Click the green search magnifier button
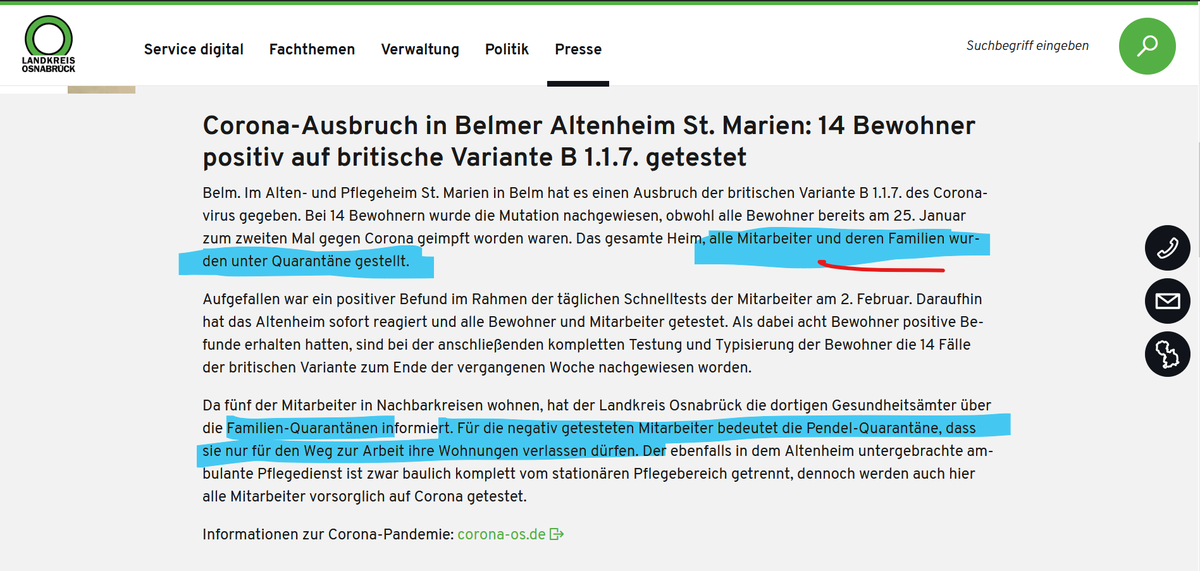The height and width of the screenshot is (571, 1200). [x=1147, y=46]
